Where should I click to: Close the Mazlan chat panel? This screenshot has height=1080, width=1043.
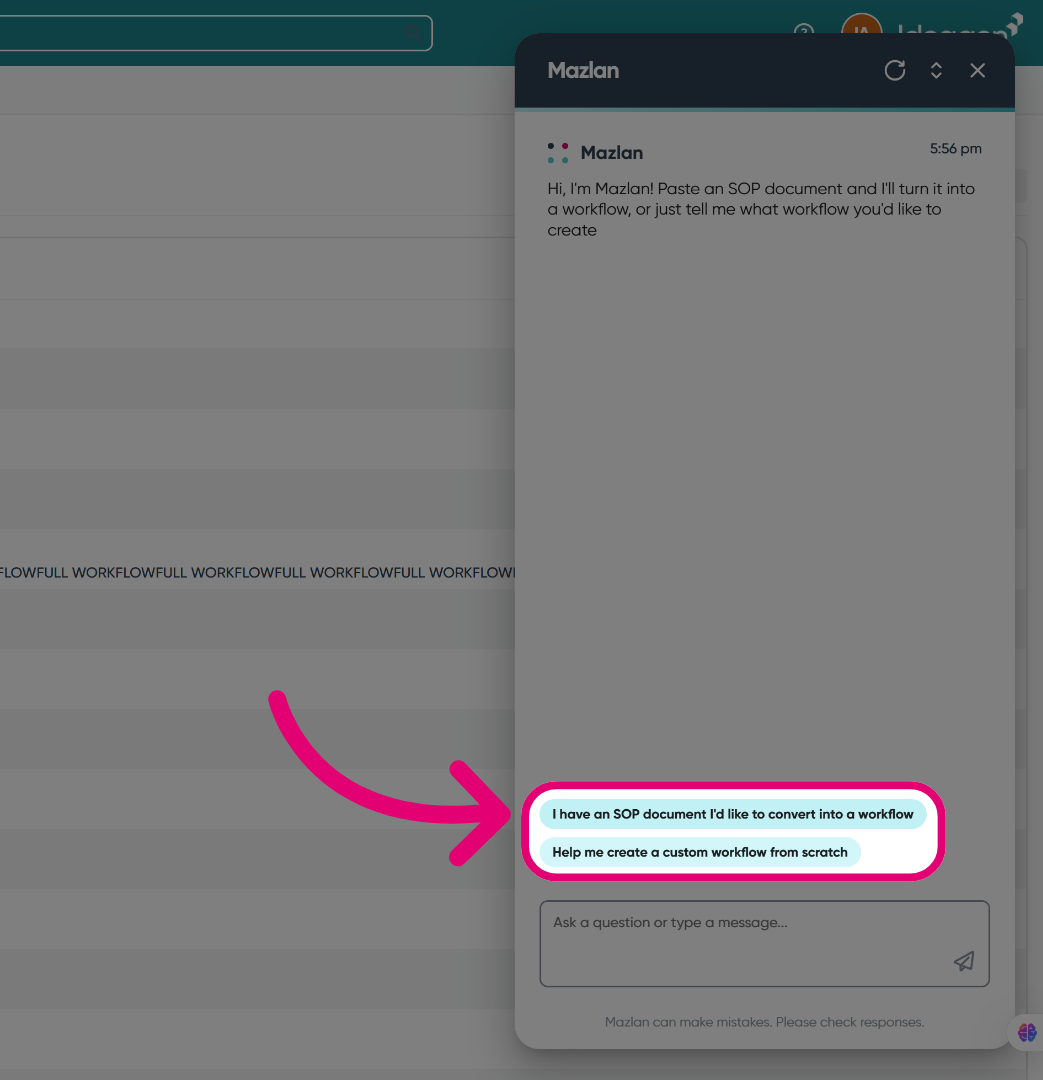pos(977,70)
